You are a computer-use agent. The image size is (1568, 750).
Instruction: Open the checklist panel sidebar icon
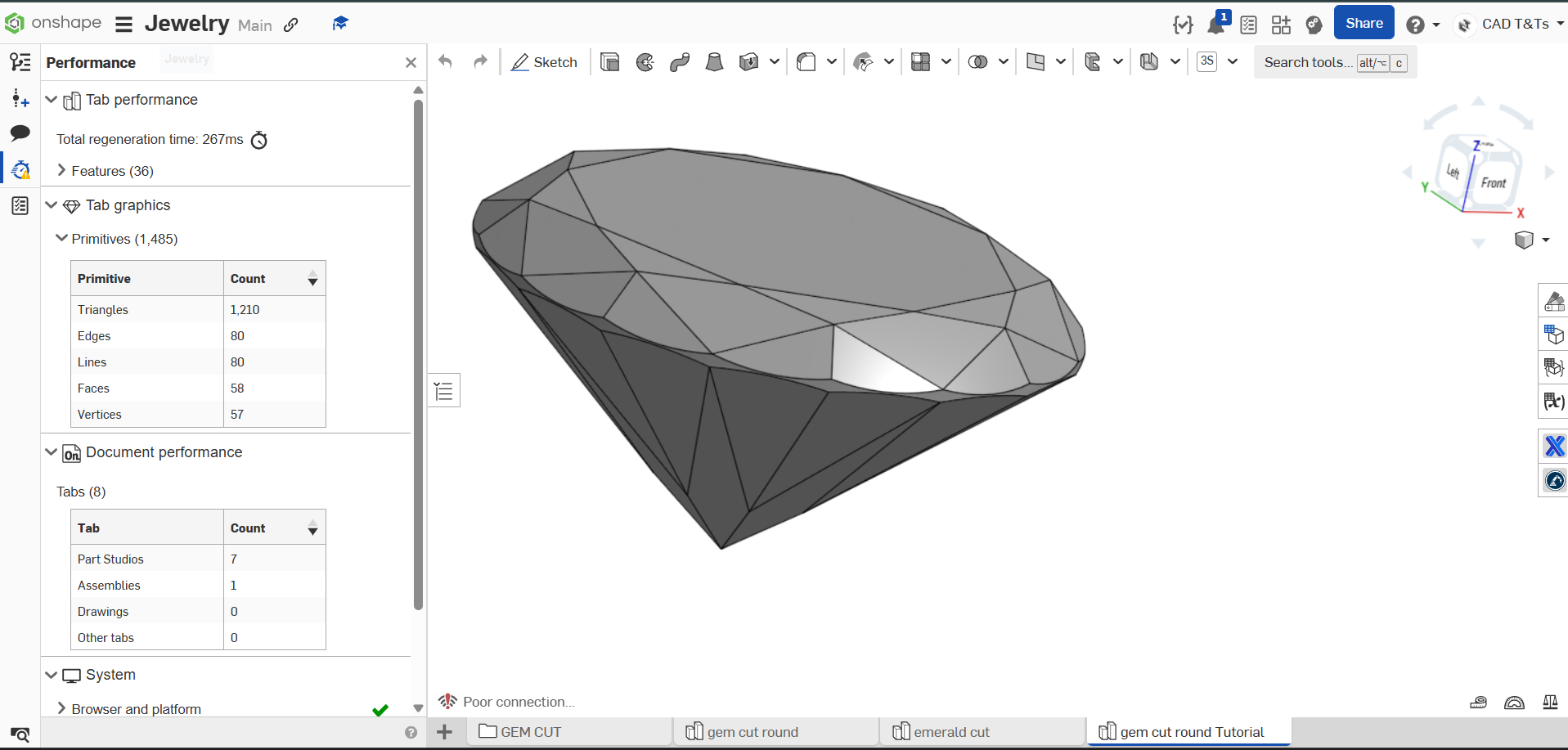pyautogui.click(x=20, y=205)
